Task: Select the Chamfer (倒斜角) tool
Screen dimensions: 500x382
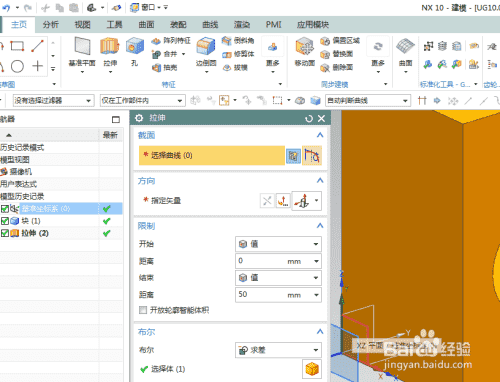Action: click(238, 41)
